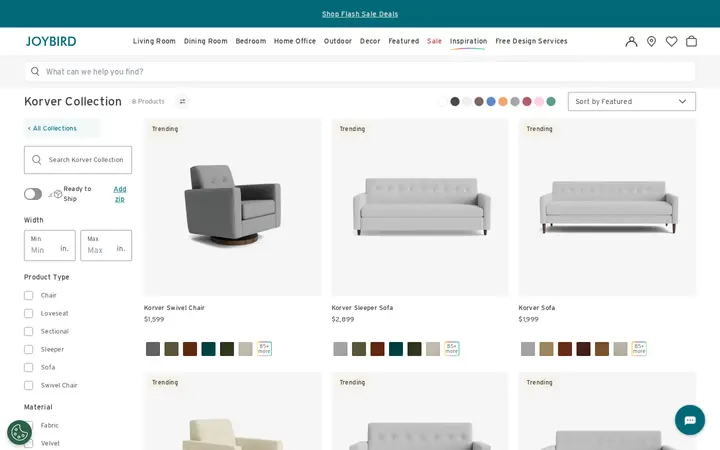
Task: Click the Max width input
Action: click(106, 245)
